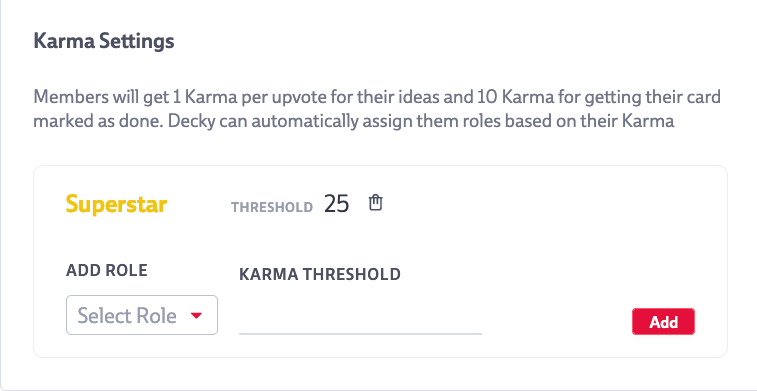Click empty space right of the trash icon
This screenshot has height=391, width=757.
(531, 203)
